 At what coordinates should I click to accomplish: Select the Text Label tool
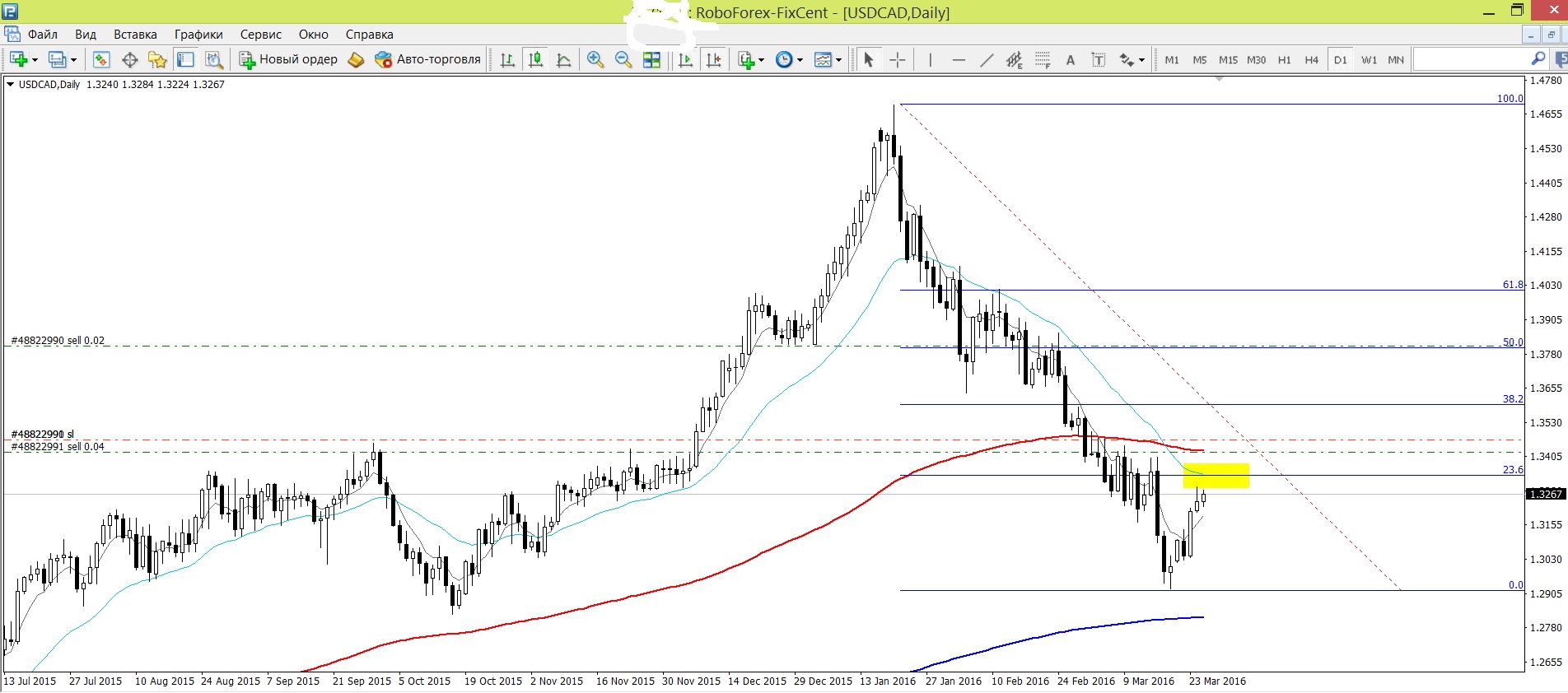(x=1099, y=59)
